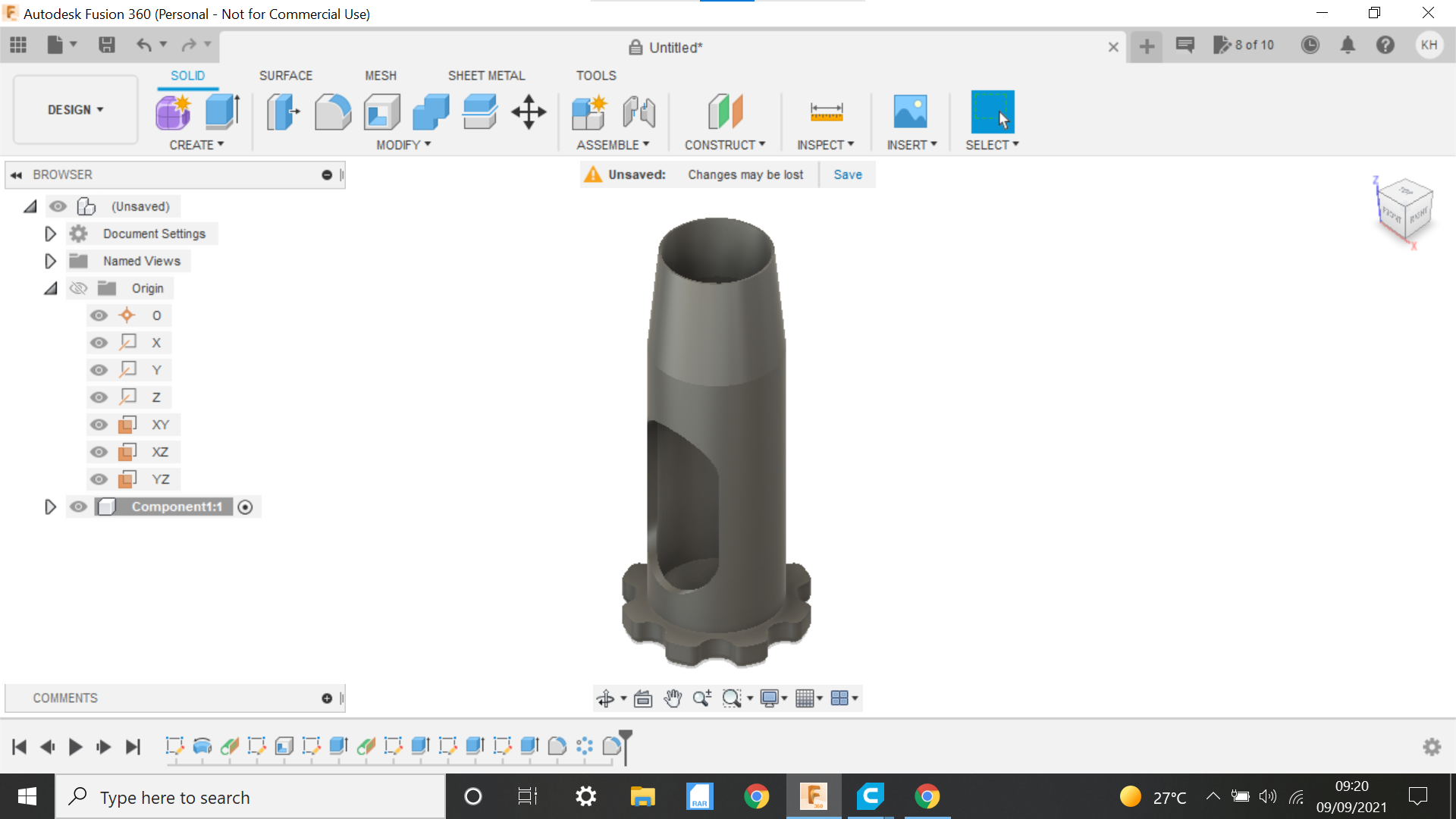Collapse the Origin folder
Image resolution: width=1456 pixels, height=819 pixels.
pyautogui.click(x=51, y=288)
